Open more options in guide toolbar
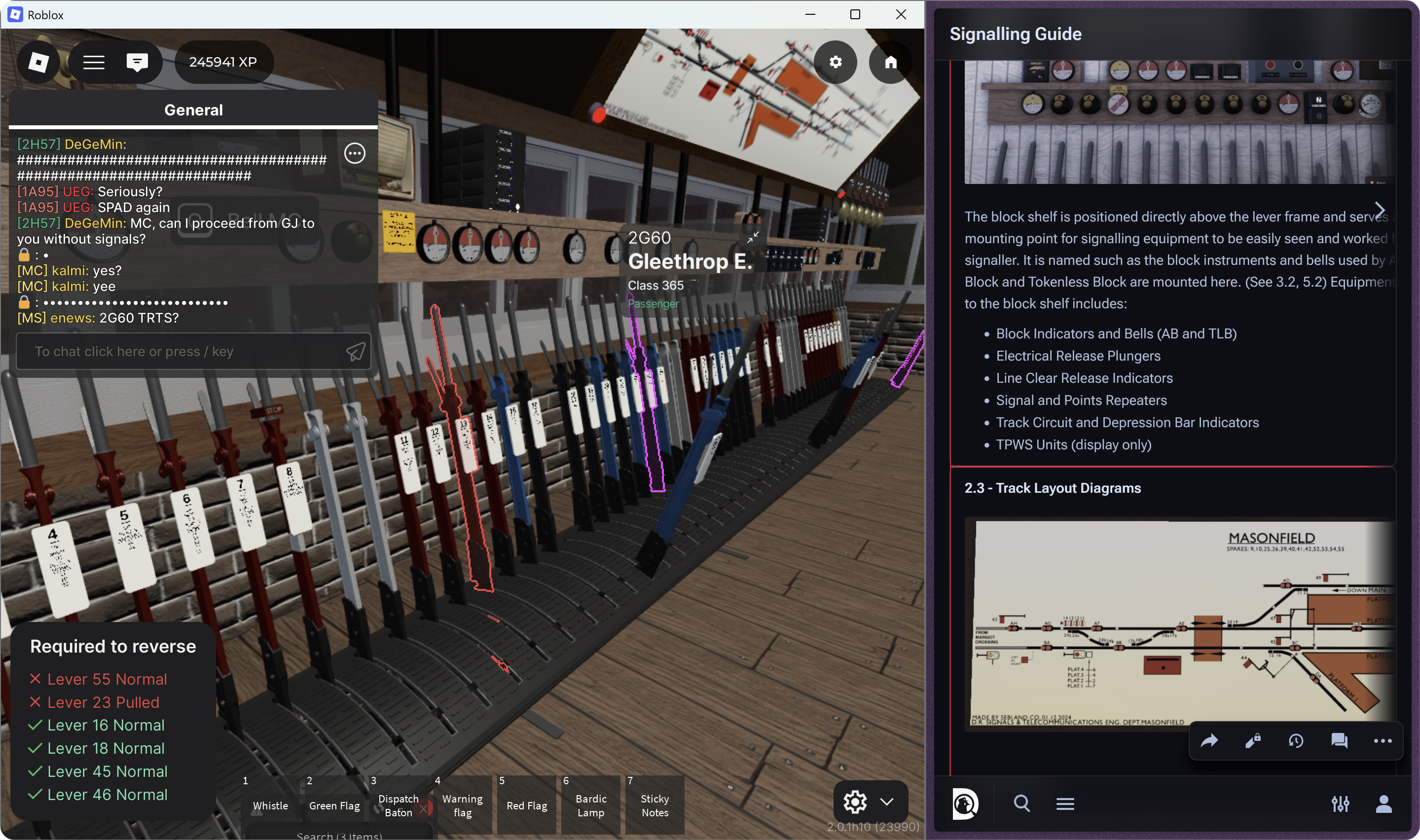 pyautogui.click(x=1382, y=740)
